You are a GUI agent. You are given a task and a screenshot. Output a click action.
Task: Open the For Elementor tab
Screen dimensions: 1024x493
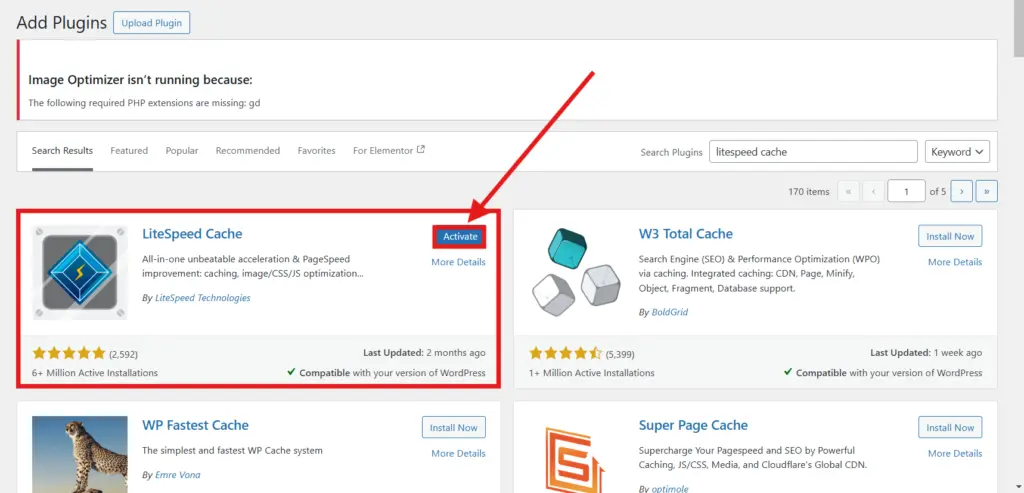point(389,150)
